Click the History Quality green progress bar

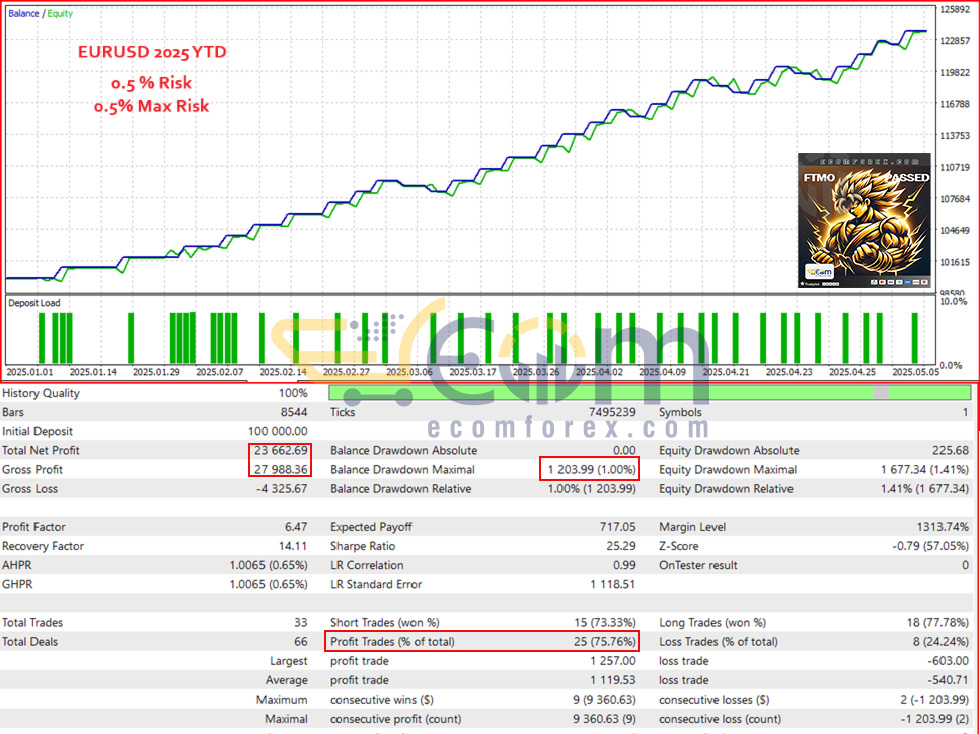point(649,393)
